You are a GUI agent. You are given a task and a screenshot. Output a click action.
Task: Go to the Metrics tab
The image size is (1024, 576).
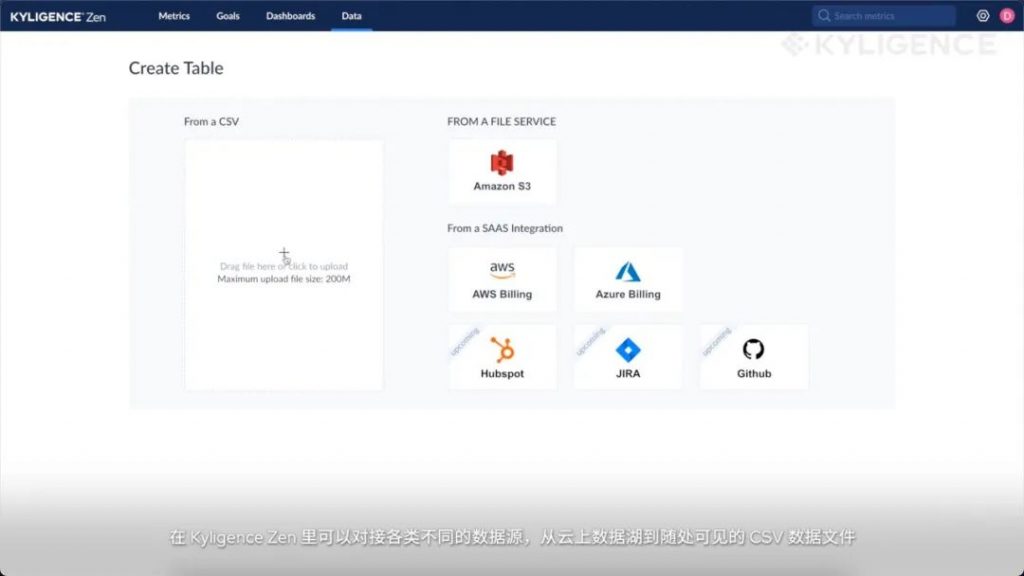(x=174, y=16)
